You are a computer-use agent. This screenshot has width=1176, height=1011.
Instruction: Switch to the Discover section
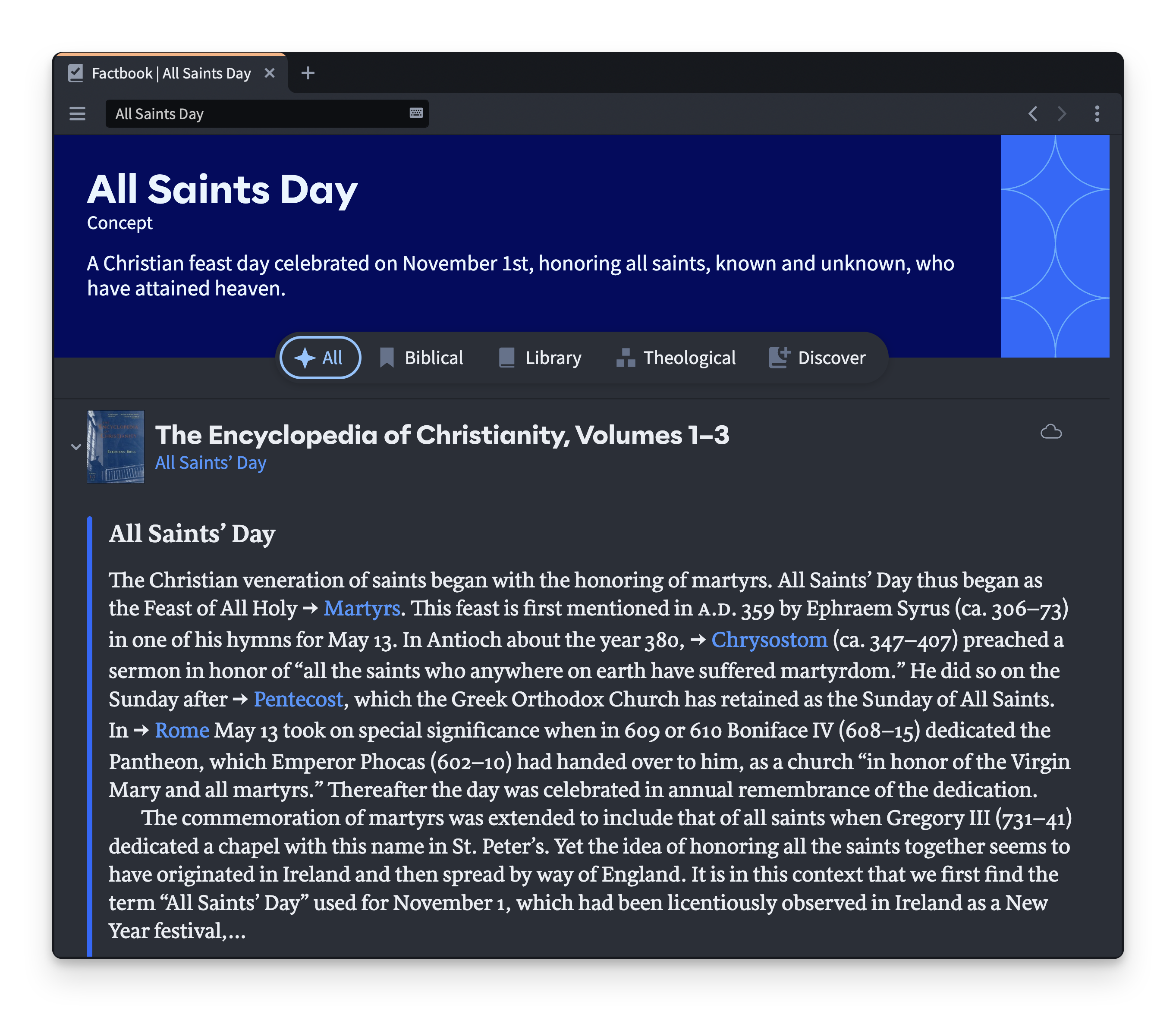coord(818,358)
